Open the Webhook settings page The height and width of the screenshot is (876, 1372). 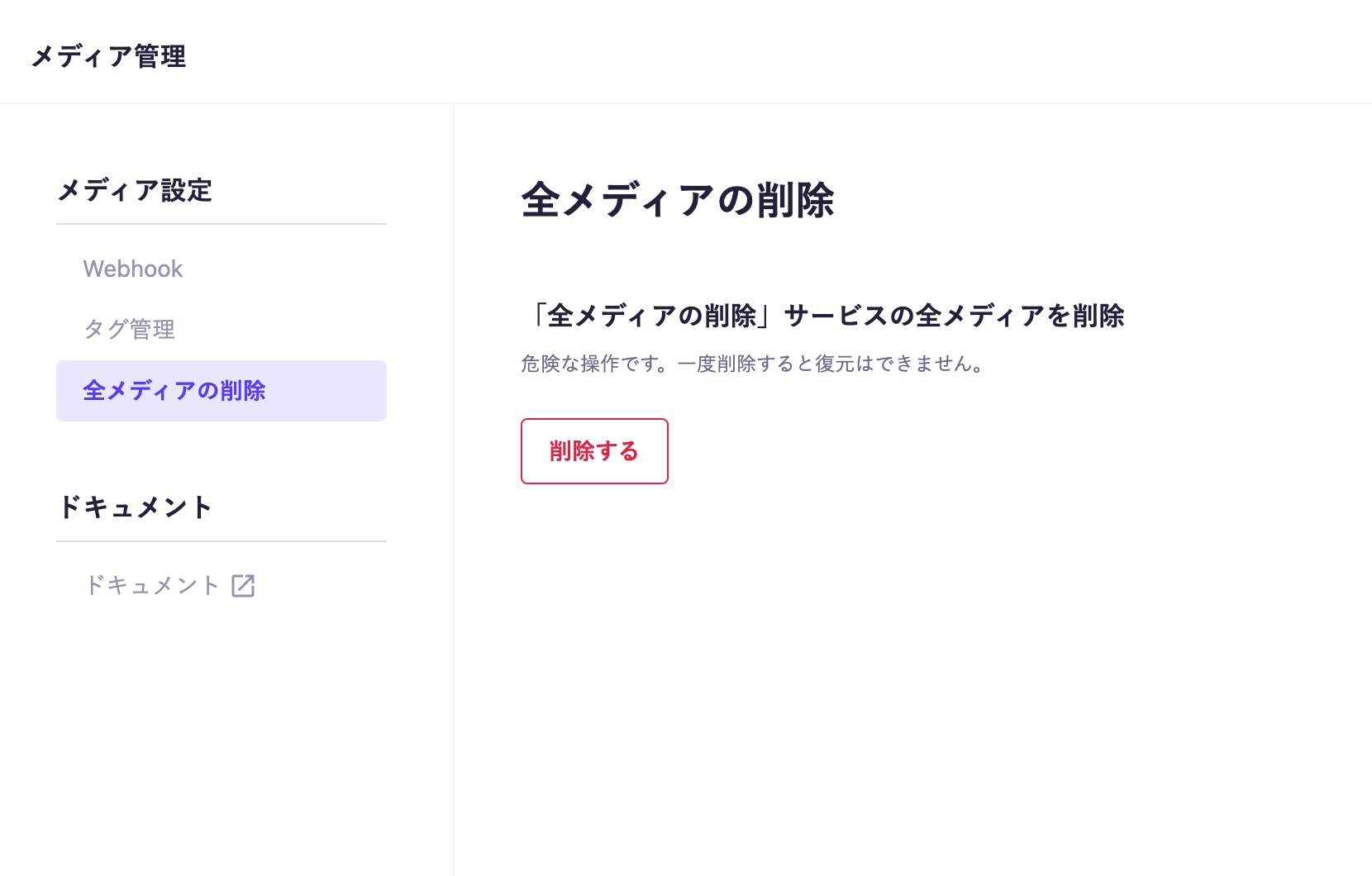click(133, 269)
